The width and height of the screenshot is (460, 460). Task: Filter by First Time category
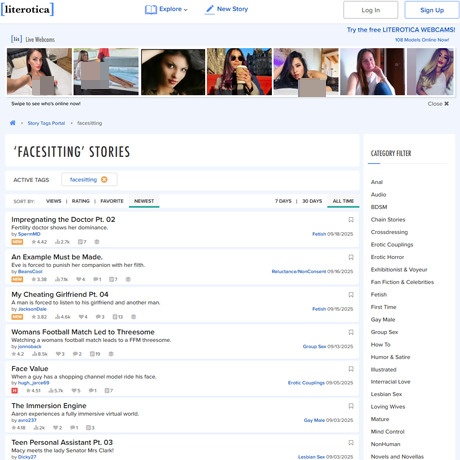(383, 307)
